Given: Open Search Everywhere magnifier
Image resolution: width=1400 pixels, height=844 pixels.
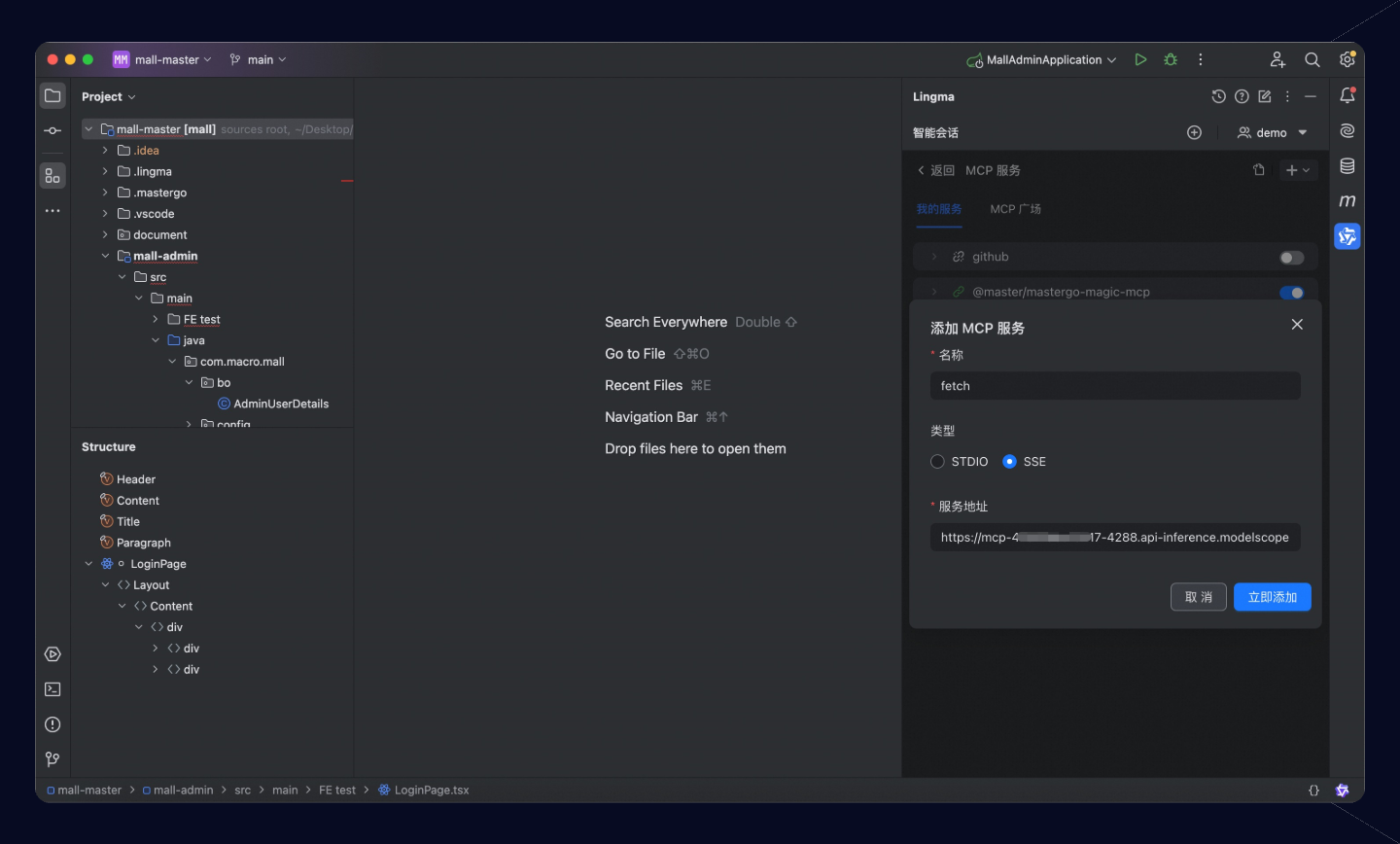Looking at the screenshot, I should click(x=1312, y=59).
